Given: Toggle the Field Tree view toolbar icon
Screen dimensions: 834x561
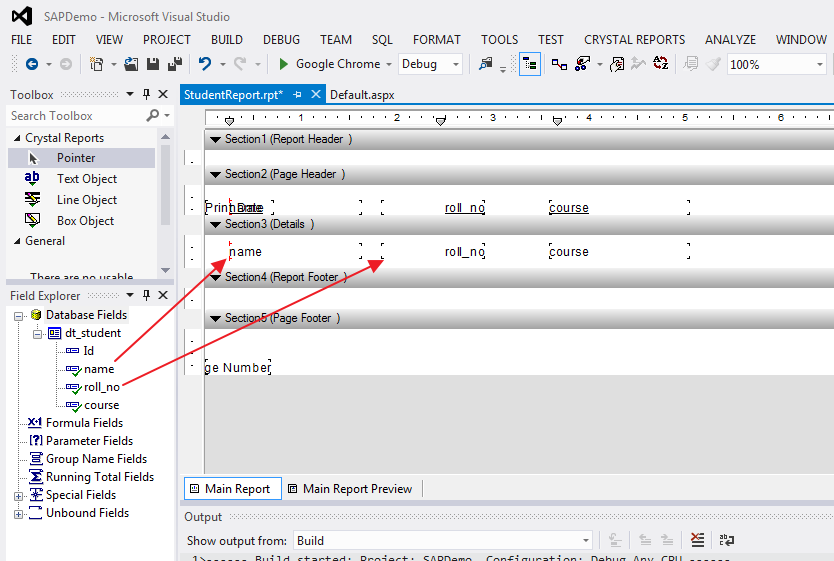Looking at the screenshot, I should pyautogui.click(x=530, y=64).
